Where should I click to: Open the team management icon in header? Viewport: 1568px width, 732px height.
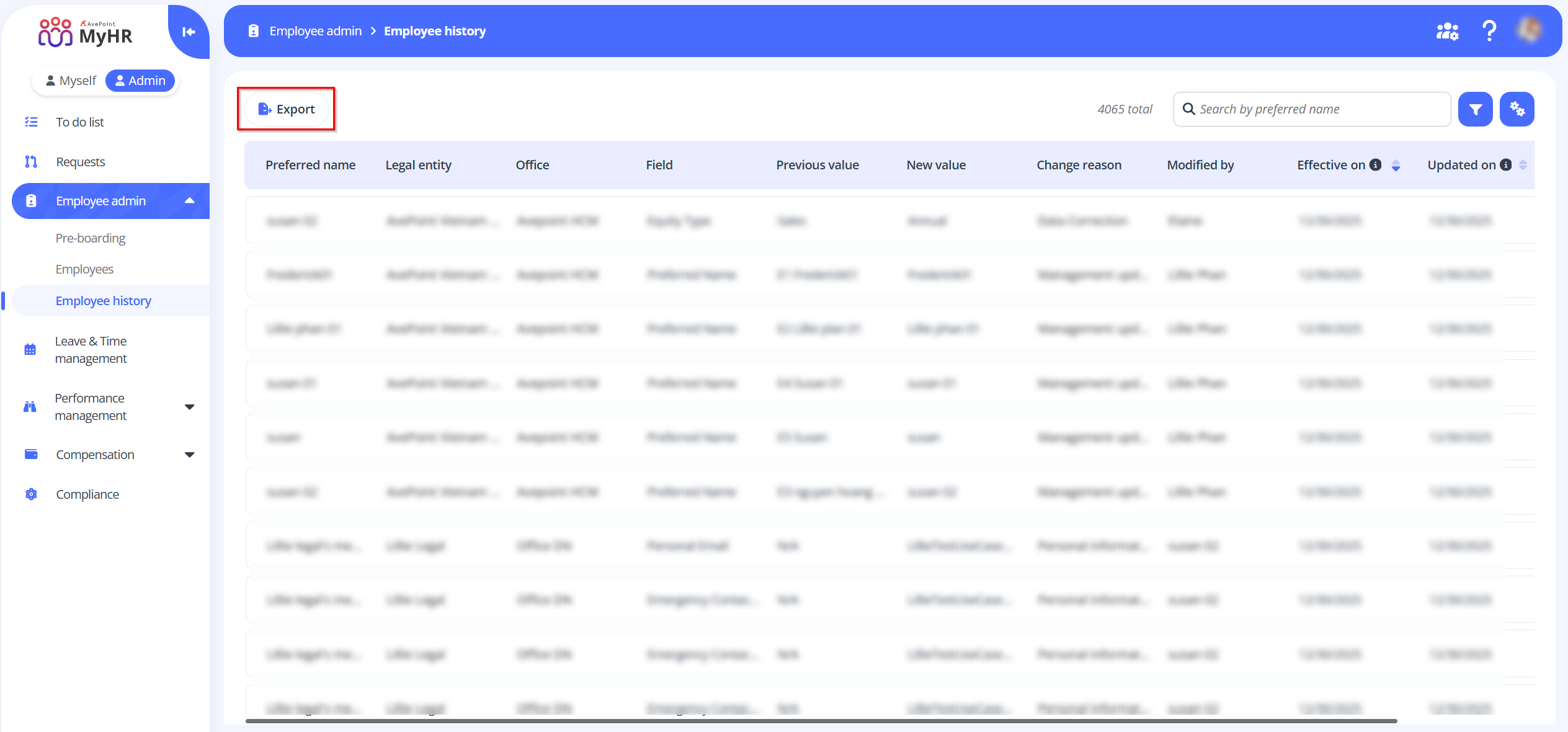click(x=1447, y=31)
